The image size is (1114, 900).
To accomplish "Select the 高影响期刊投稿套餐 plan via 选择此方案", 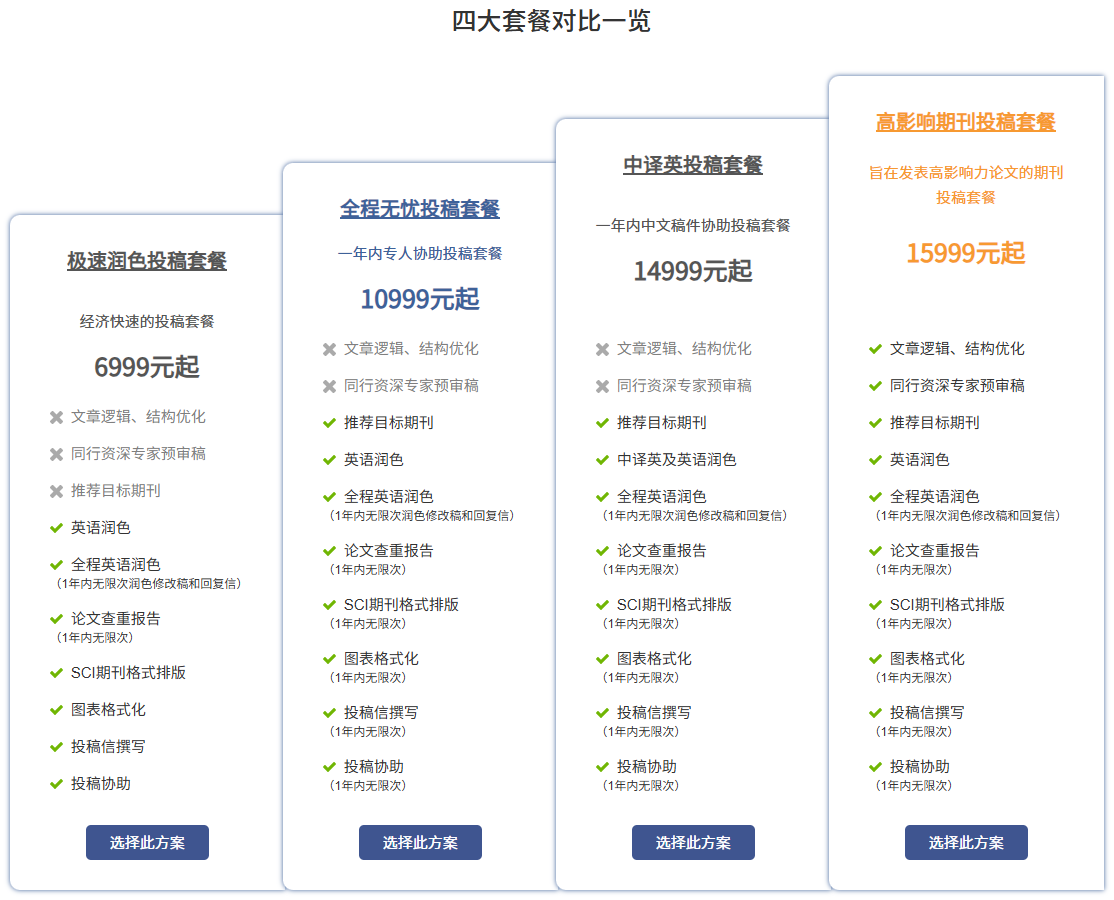I will point(966,842).
